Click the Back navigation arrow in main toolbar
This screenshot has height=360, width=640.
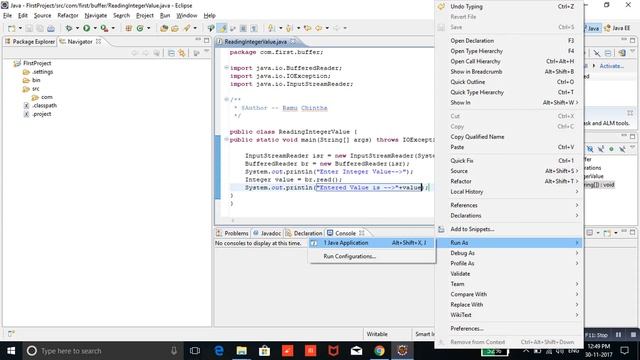(x=318, y=28)
